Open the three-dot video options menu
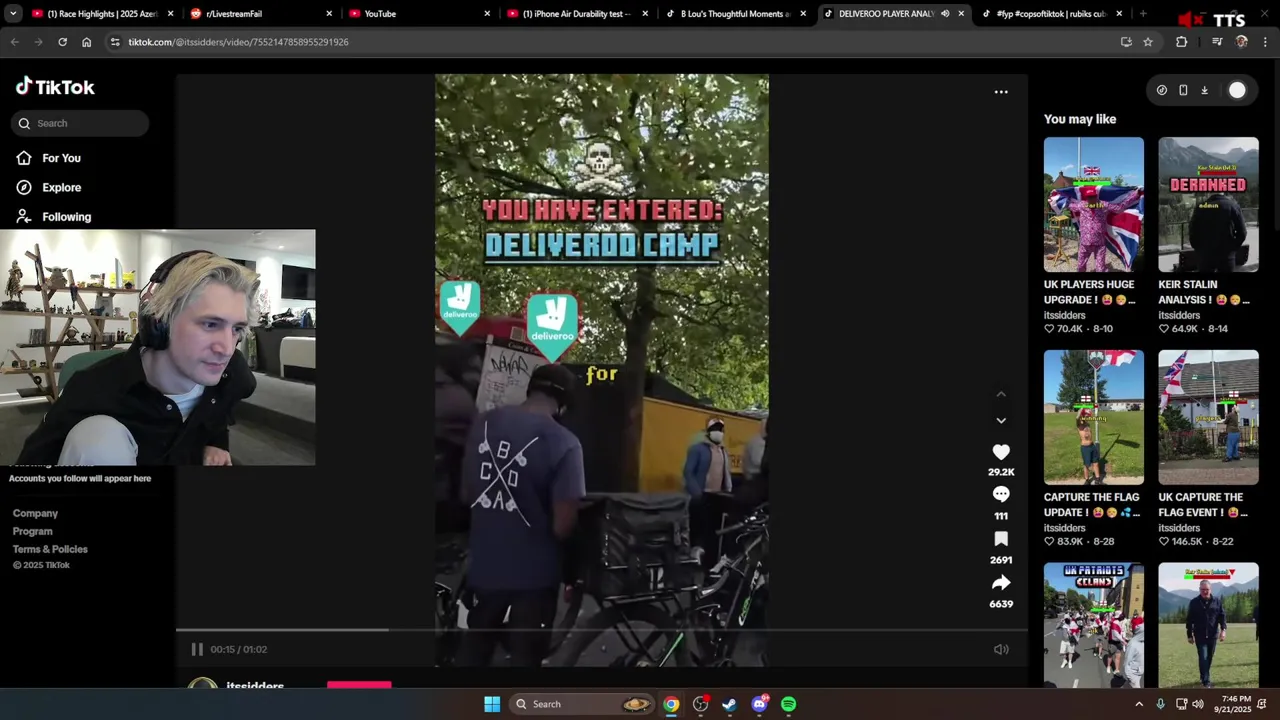Image resolution: width=1280 pixels, height=720 pixels. click(x=1001, y=92)
